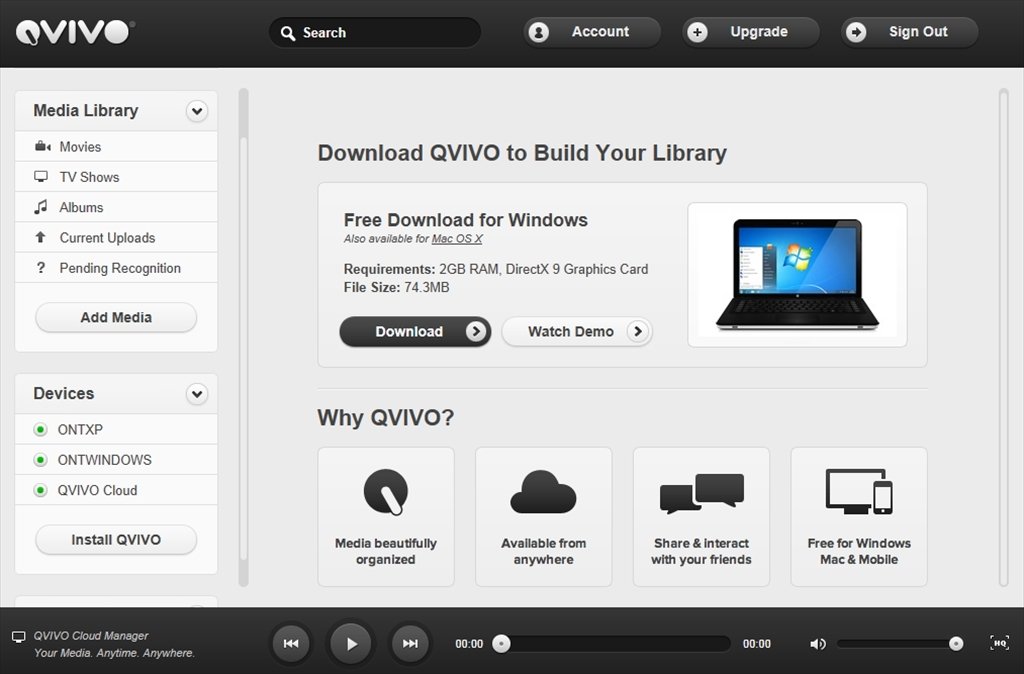Open the Movies library section
The image size is (1024, 674).
(116, 146)
